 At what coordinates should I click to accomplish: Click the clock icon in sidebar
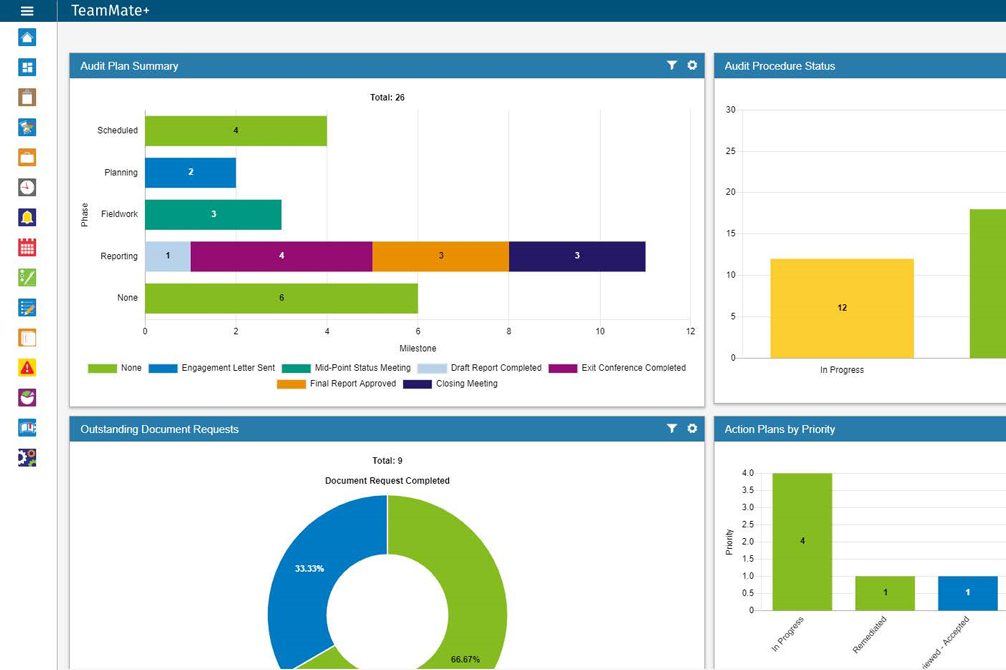tap(27, 187)
